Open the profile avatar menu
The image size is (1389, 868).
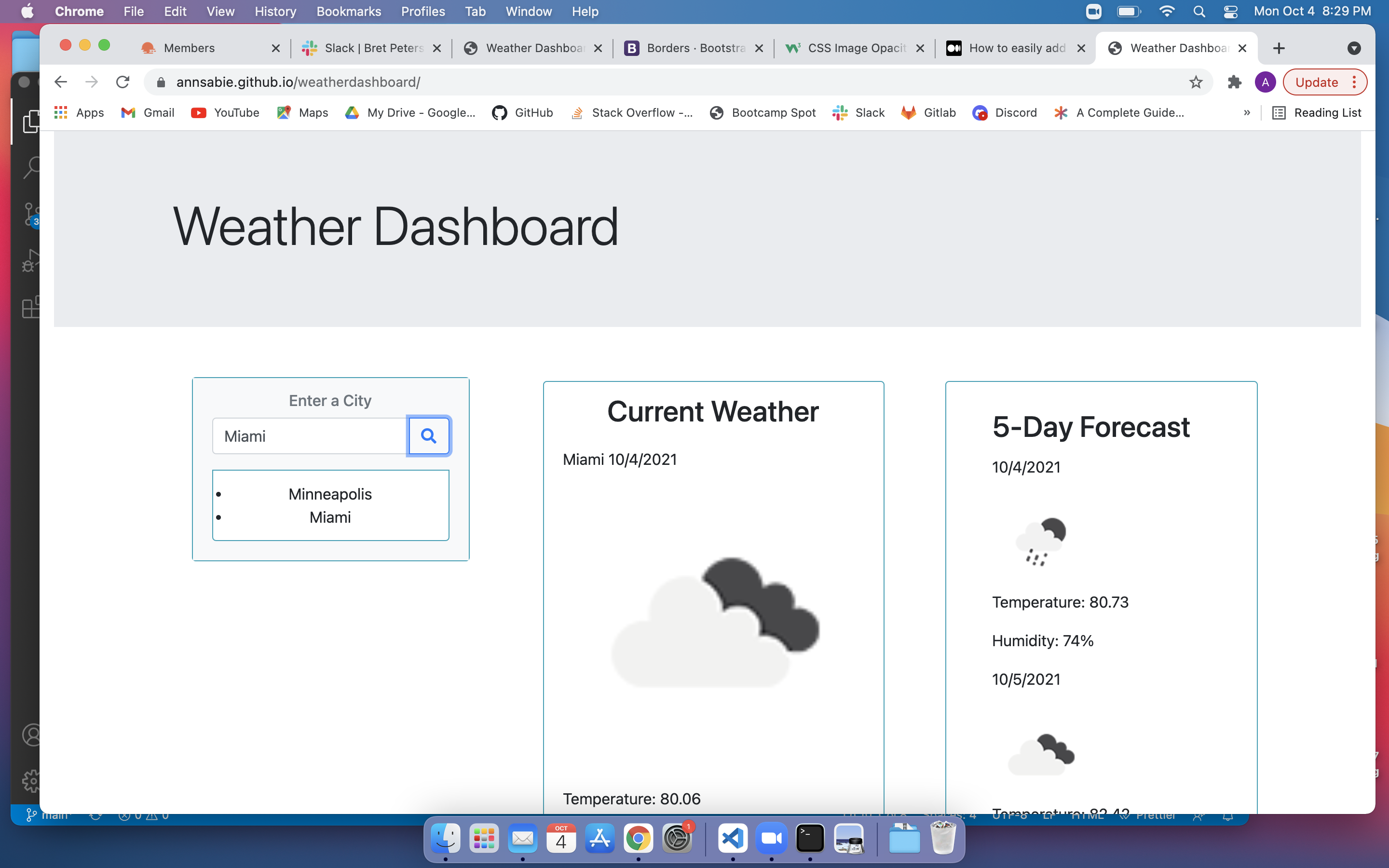click(1266, 82)
